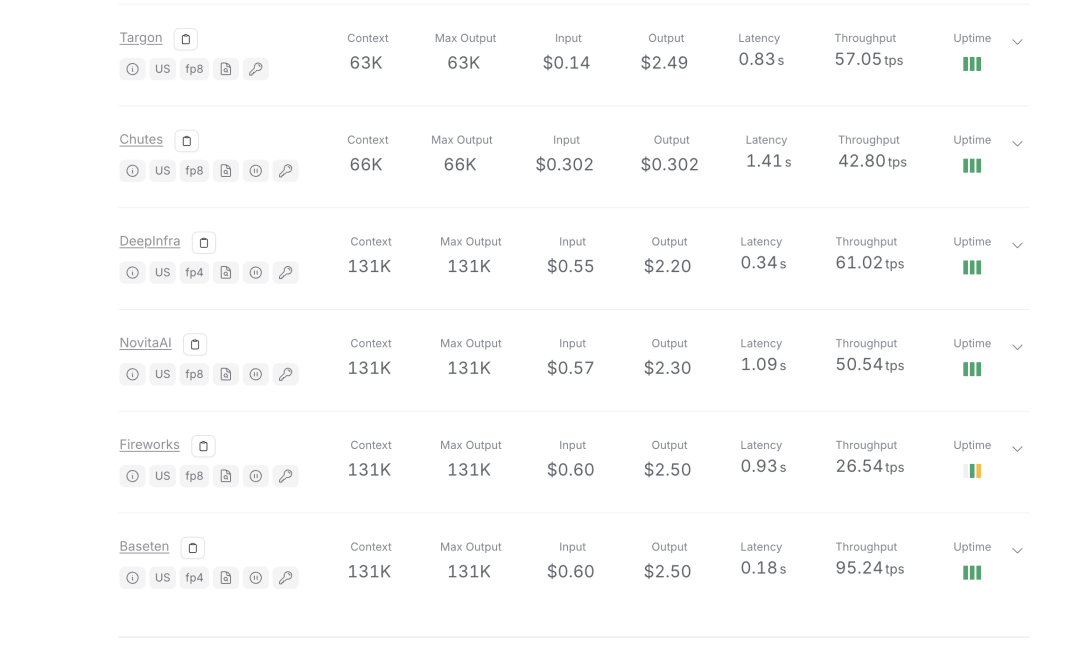1080x645 pixels.
Task: Copy the Fireworks provider name
Action: 203,446
